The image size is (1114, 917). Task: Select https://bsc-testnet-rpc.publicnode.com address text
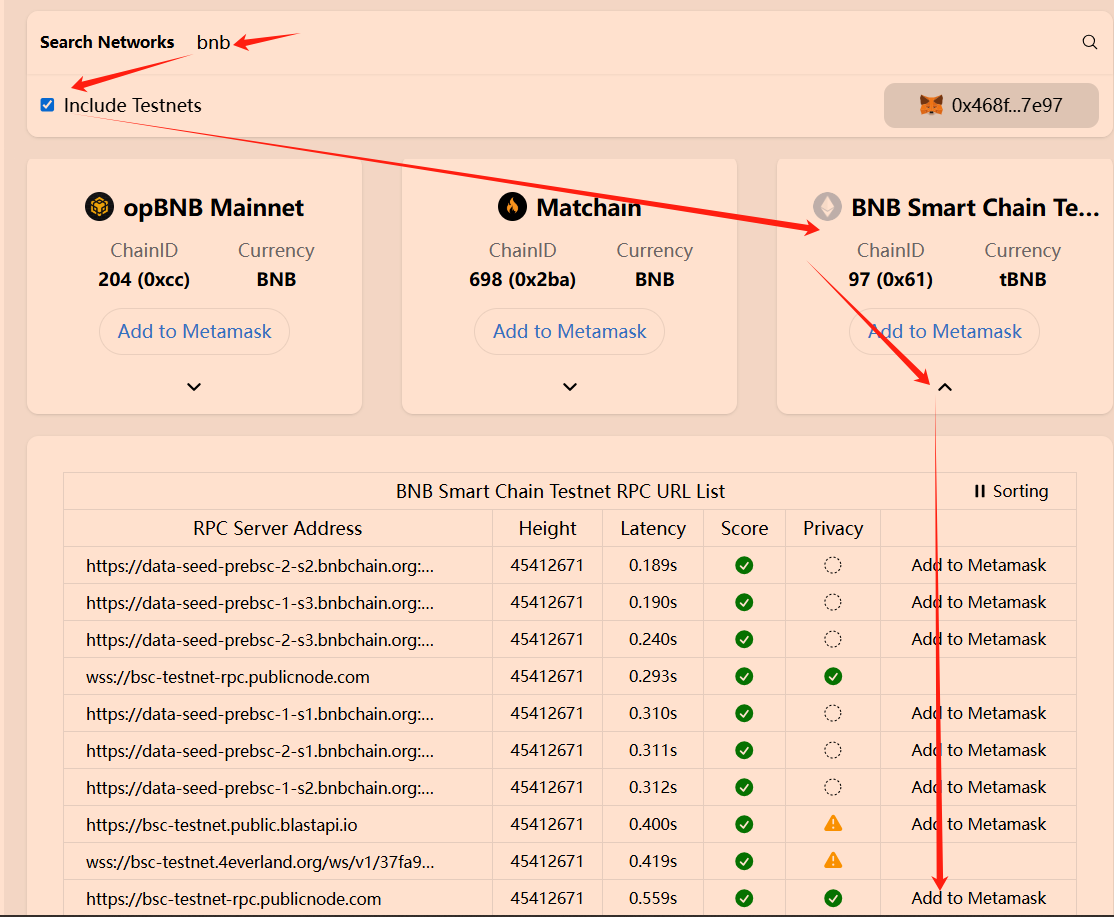pyautogui.click(x=234, y=899)
